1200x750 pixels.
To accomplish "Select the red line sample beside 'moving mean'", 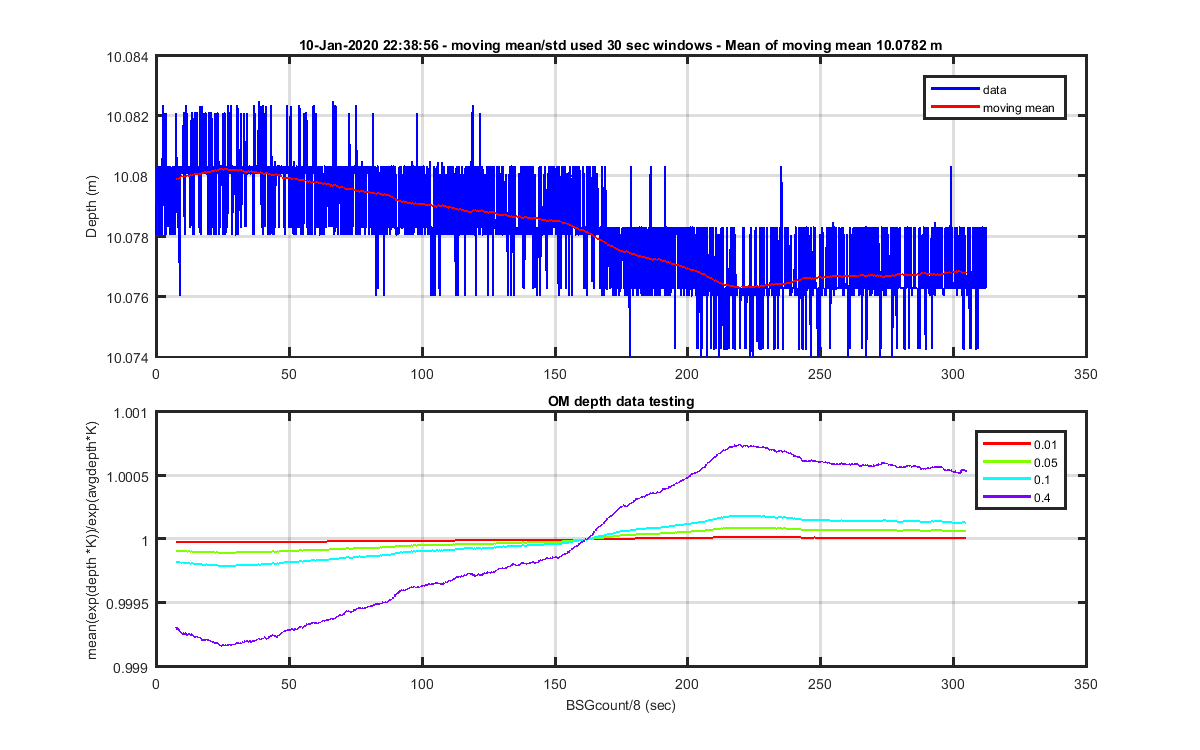I will [x=953, y=108].
